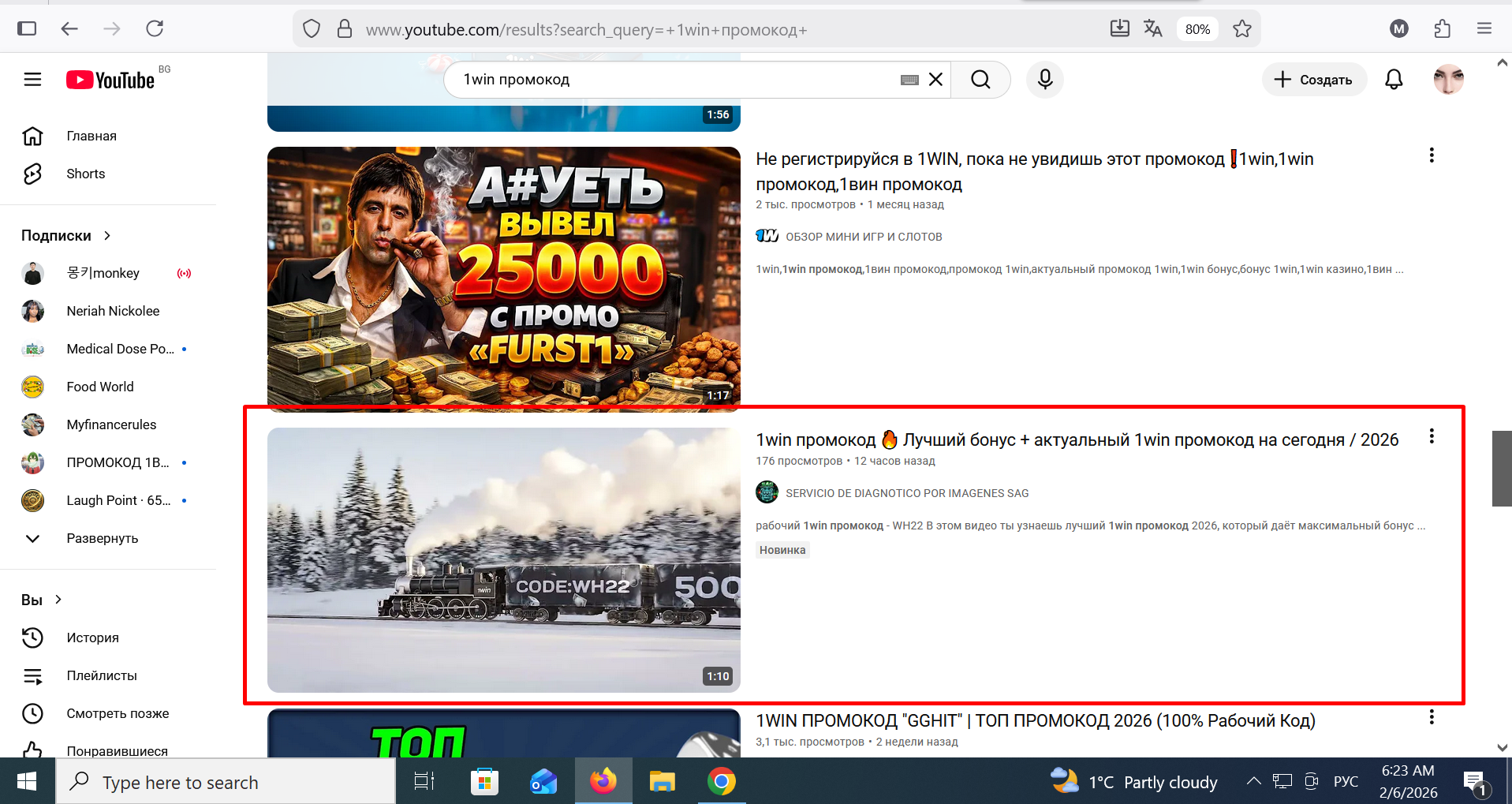Screen dimensions: 1512x804
Task: Reload the page with the refresh icon
Action: tap(155, 29)
